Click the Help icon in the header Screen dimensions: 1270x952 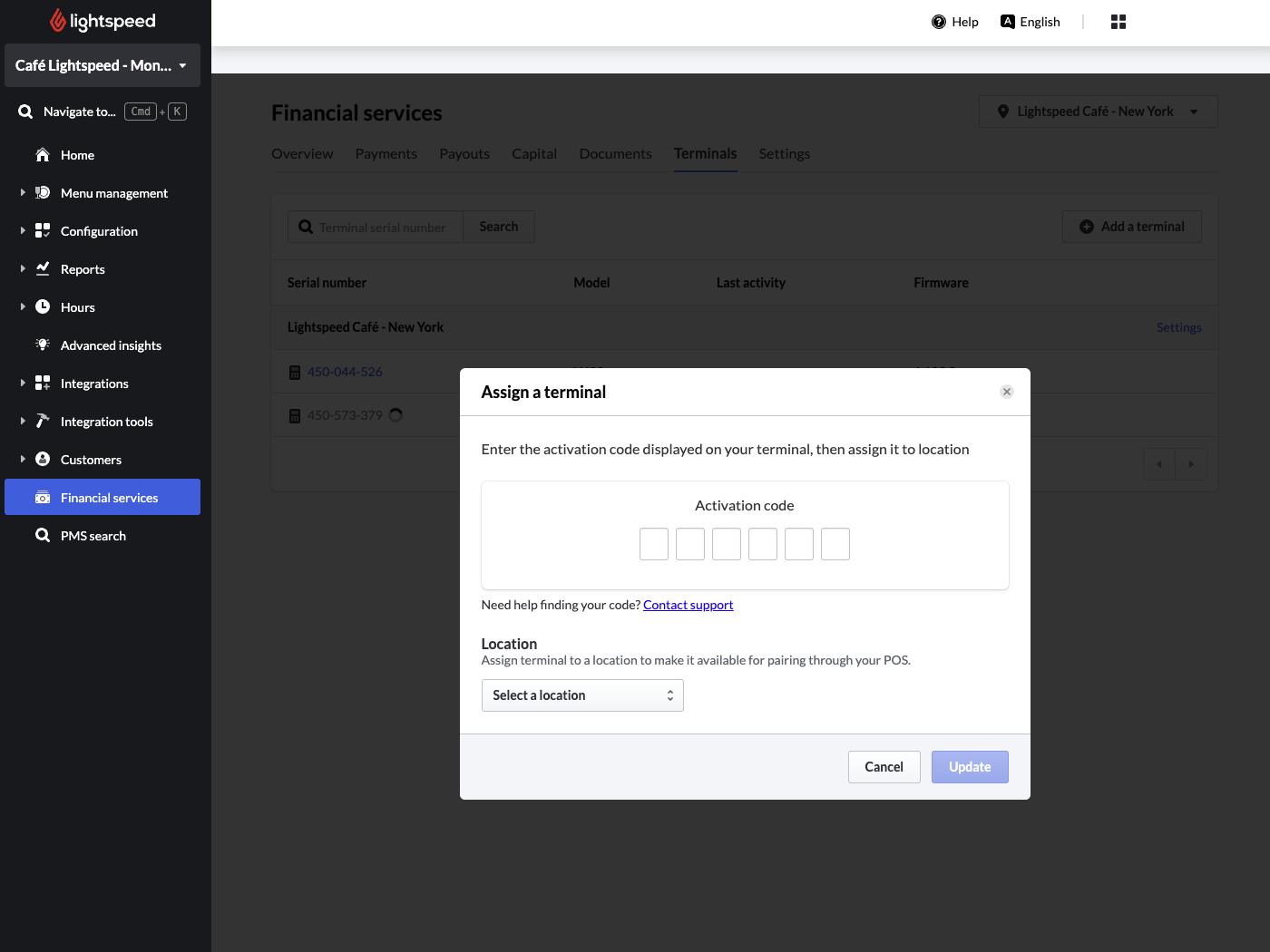click(937, 21)
